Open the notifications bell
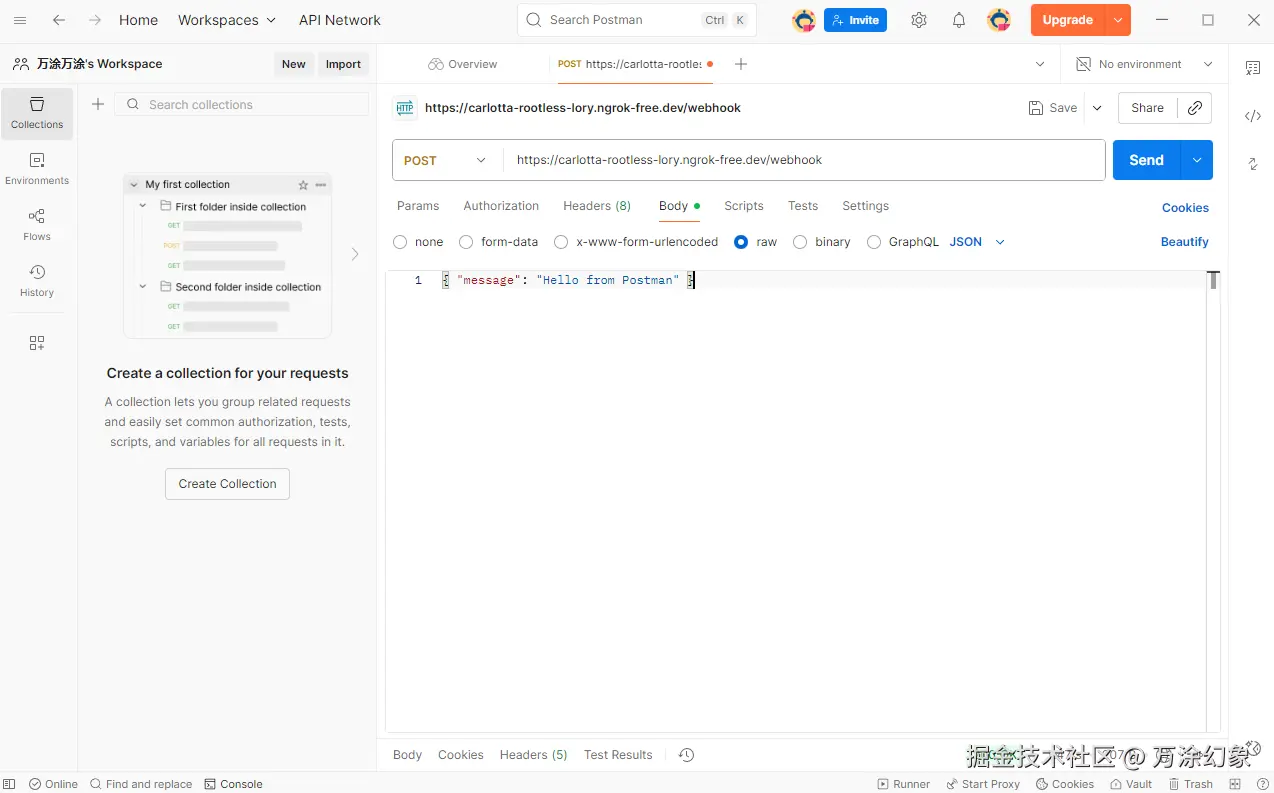Image resolution: width=1274 pixels, height=793 pixels. [x=959, y=20]
